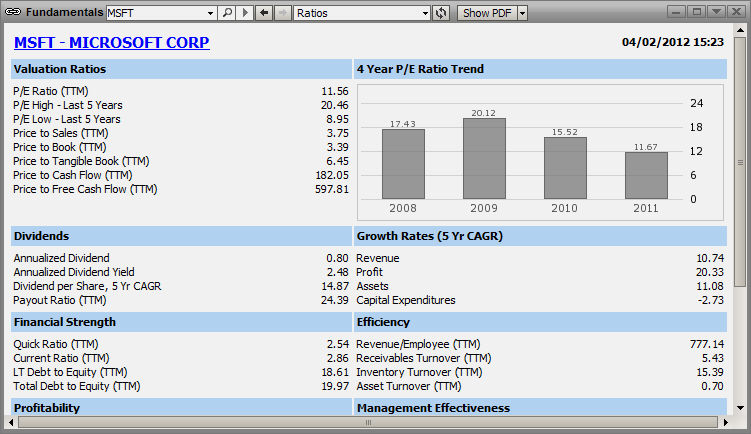Screen dimensions: 751x434
Task: Click the Show PDF button
Action: [x=487, y=13]
